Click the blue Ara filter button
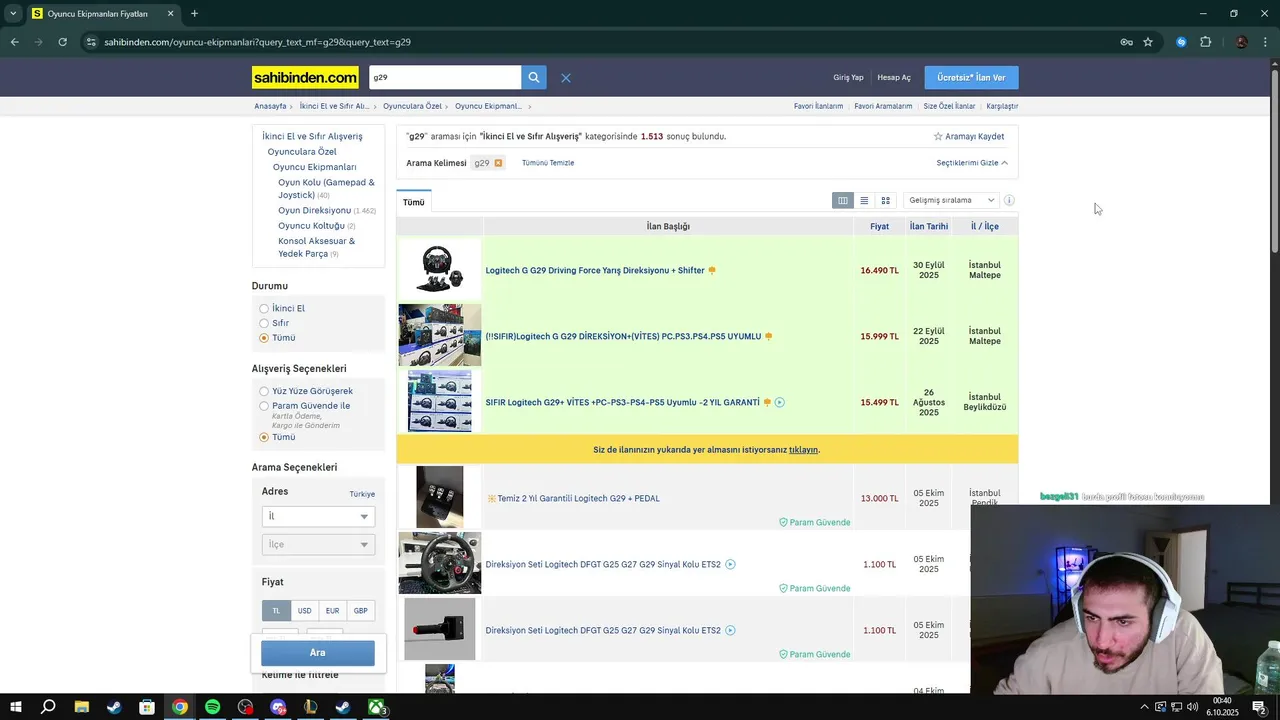This screenshot has height=720, width=1280. 318,653
